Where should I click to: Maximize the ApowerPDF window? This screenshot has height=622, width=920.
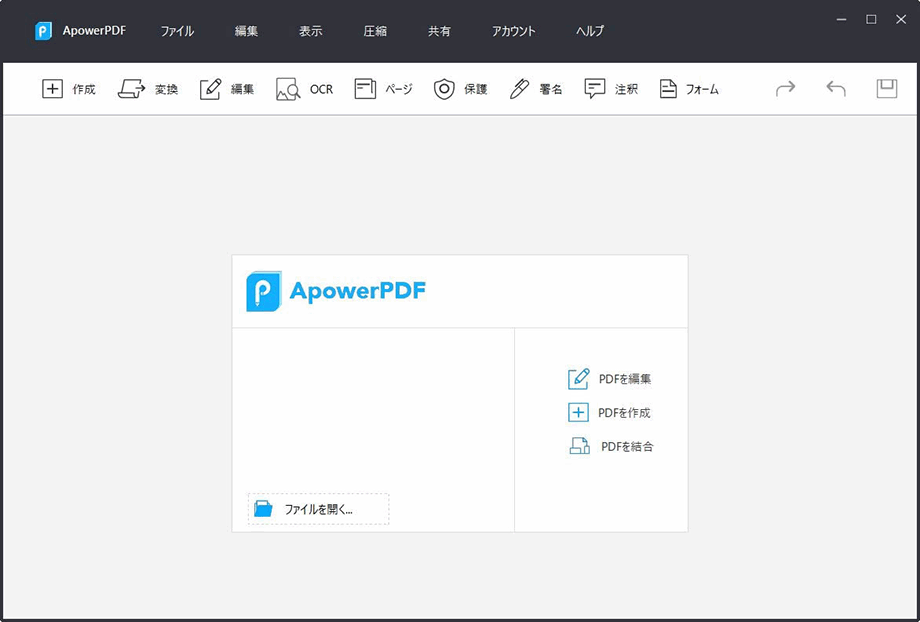coord(871,19)
